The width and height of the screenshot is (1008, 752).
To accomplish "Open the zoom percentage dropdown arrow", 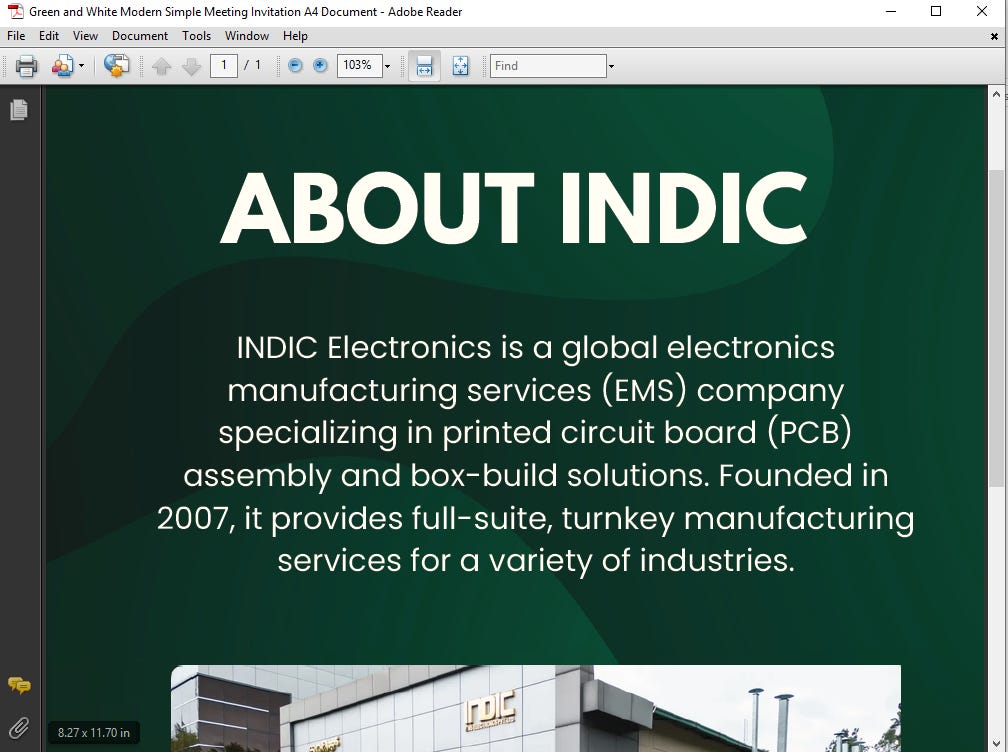I will [x=387, y=66].
